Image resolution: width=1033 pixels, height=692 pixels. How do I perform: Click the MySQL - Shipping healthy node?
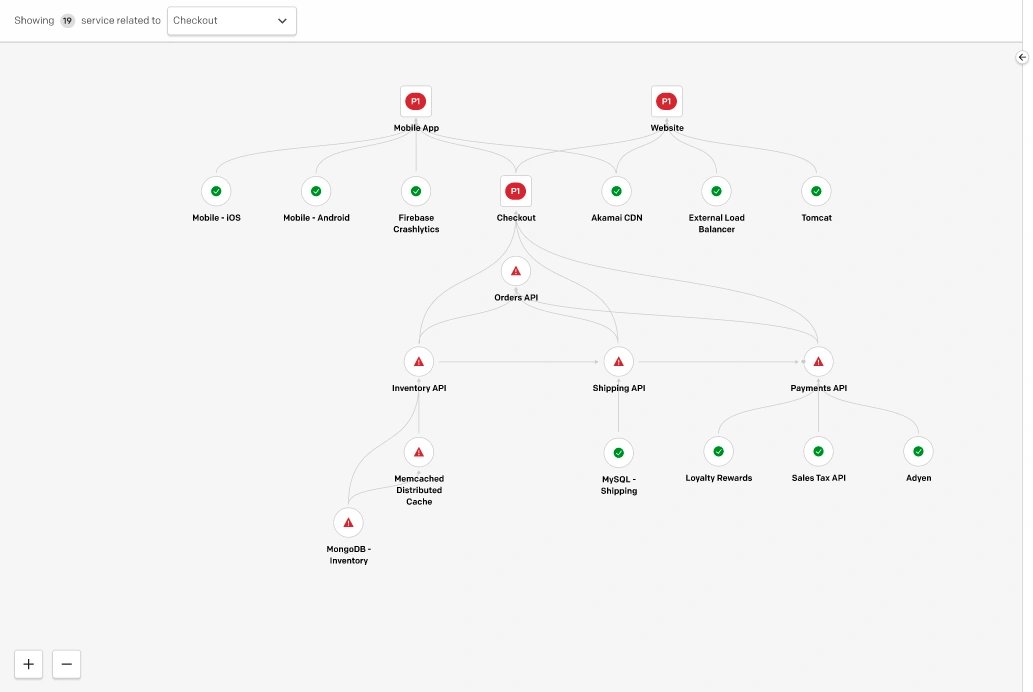click(618, 452)
